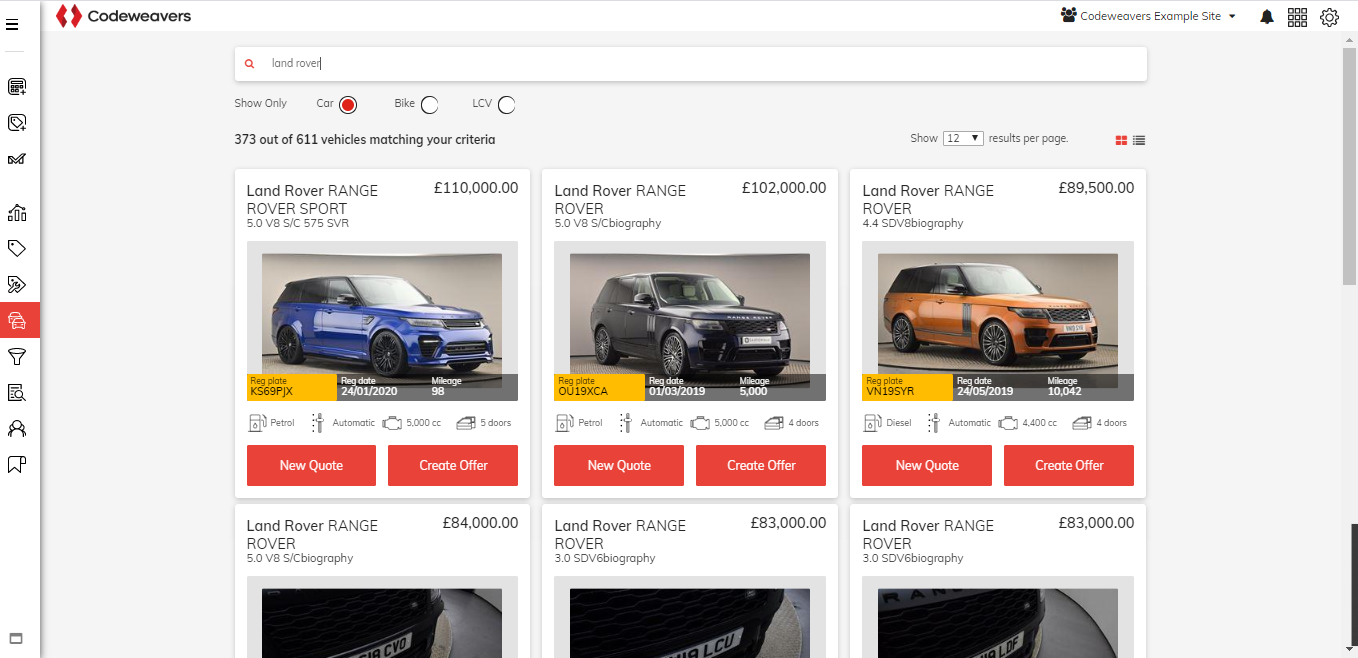Click the £102,000.00 price
The width and height of the screenshot is (1358, 658).
tap(784, 187)
